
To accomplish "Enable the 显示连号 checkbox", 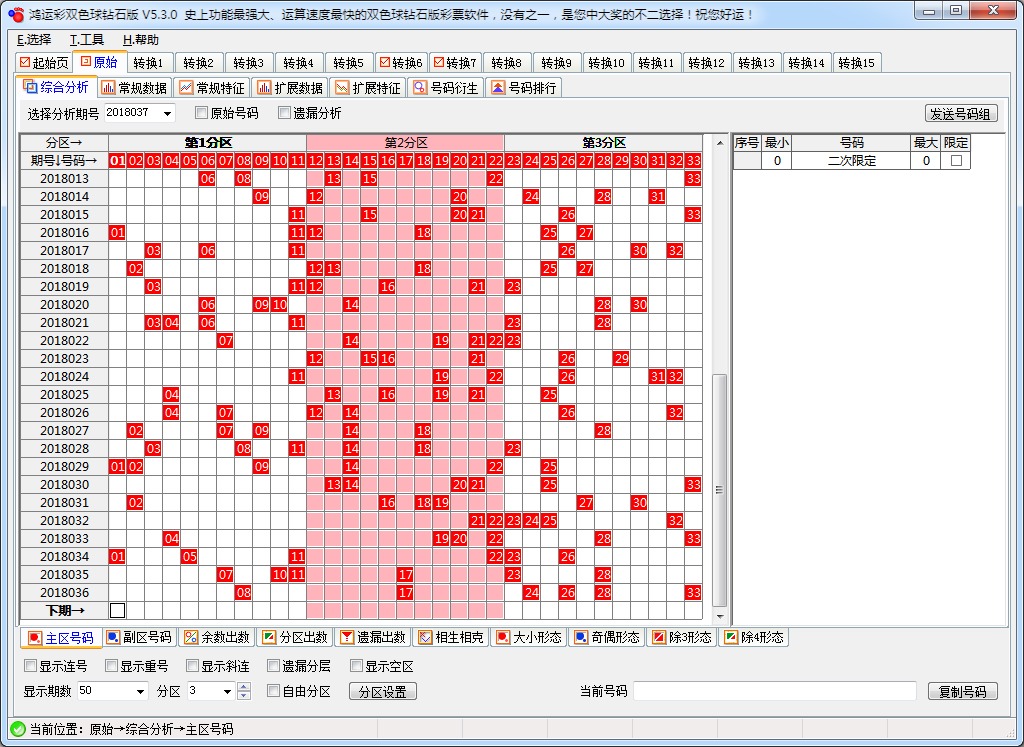I will (x=30, y=666).
